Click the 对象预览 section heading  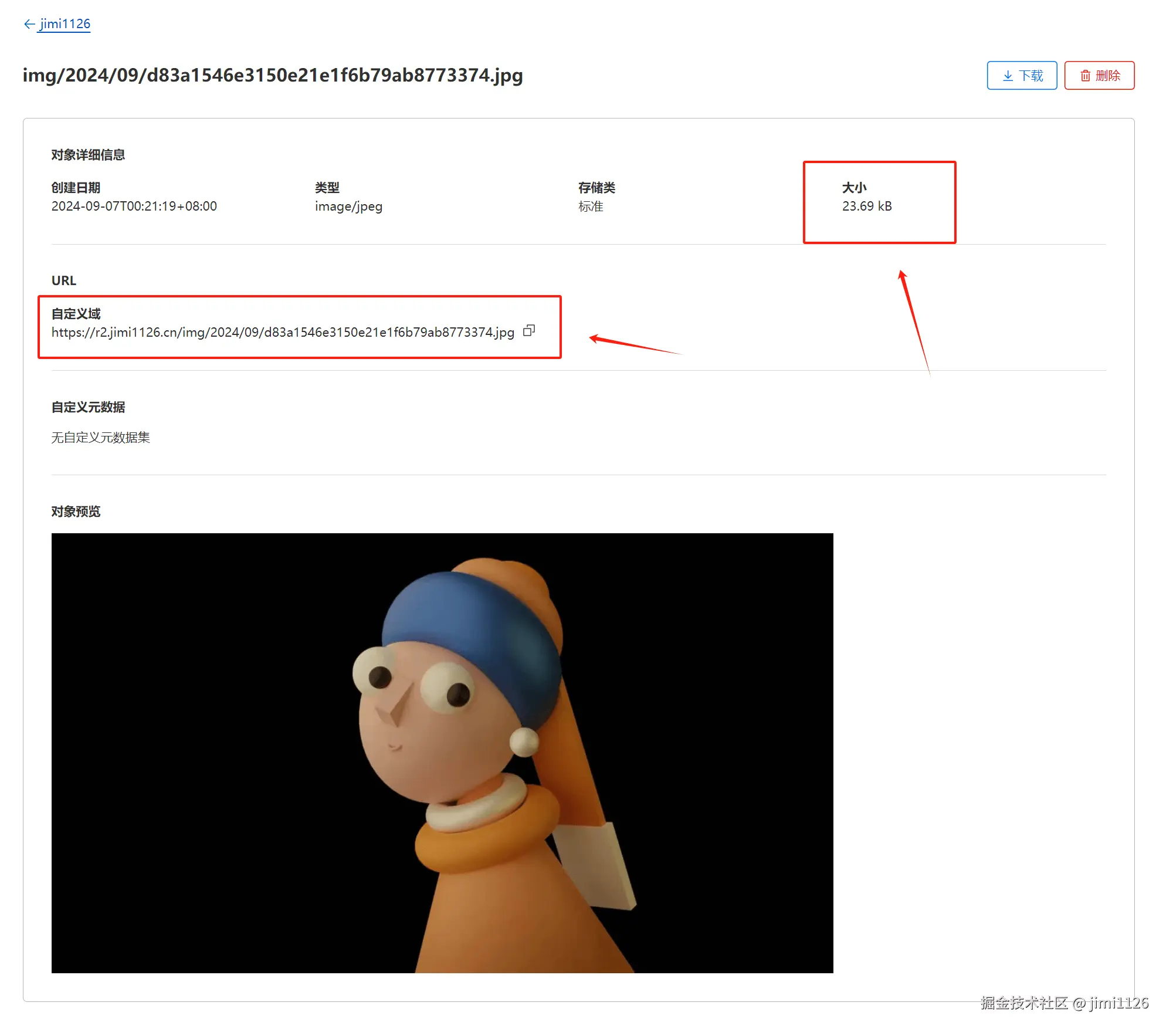point(76,512)
